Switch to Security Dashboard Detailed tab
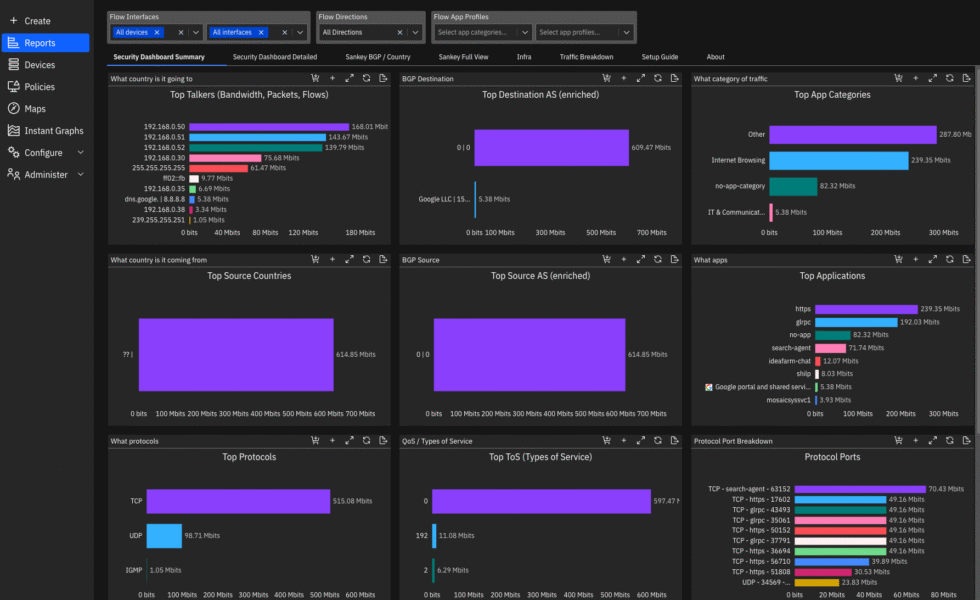The height and width of the screenshot is (600, 980). [275, 57]
